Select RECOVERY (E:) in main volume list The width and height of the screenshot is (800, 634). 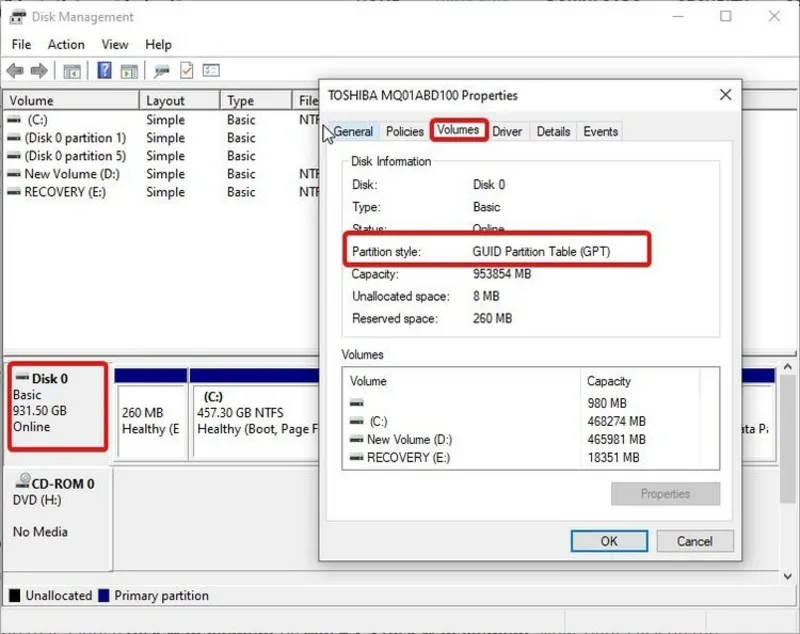click(64, 192)
